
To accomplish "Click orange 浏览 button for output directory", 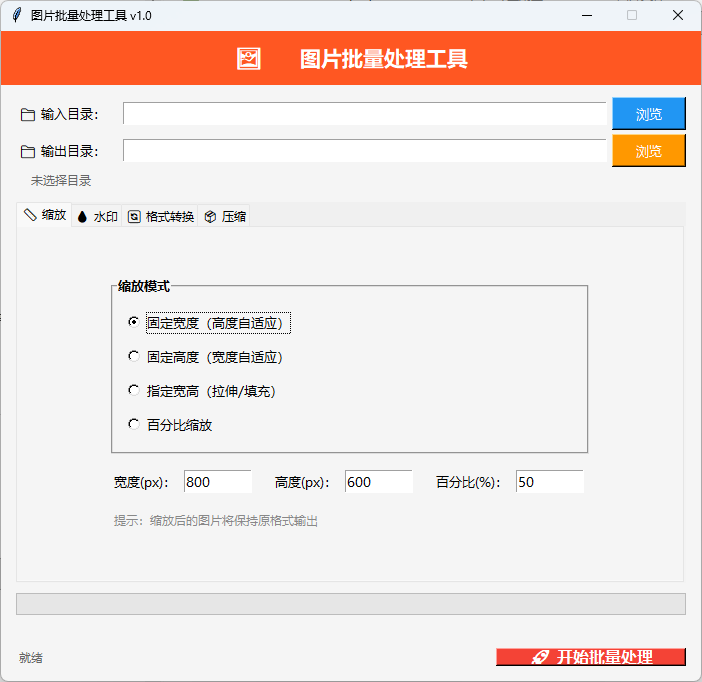I will pyautogui.click(x=649, y=151).
